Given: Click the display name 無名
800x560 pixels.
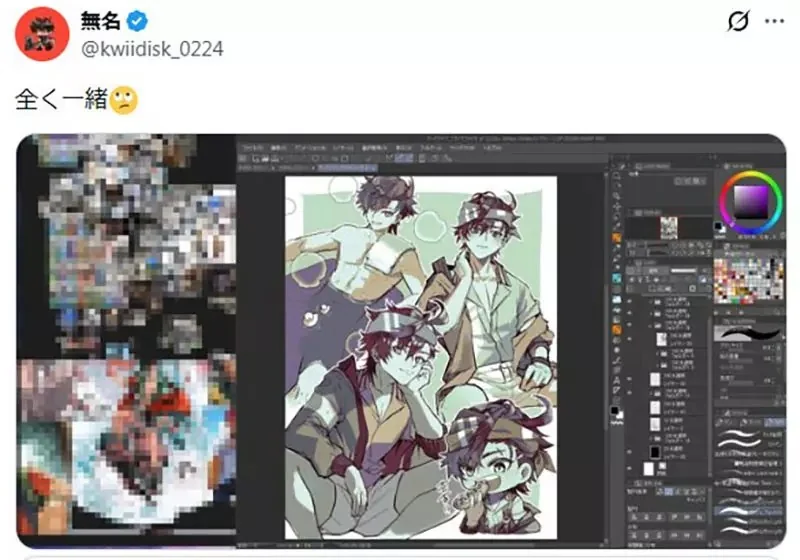Looking at the screenshot, I should click(101, 21).
